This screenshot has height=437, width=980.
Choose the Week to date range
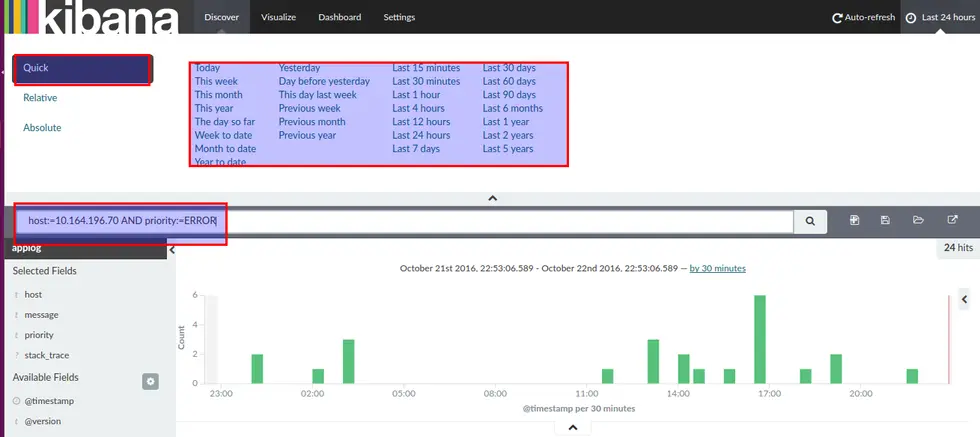click(x=223, y=135)
